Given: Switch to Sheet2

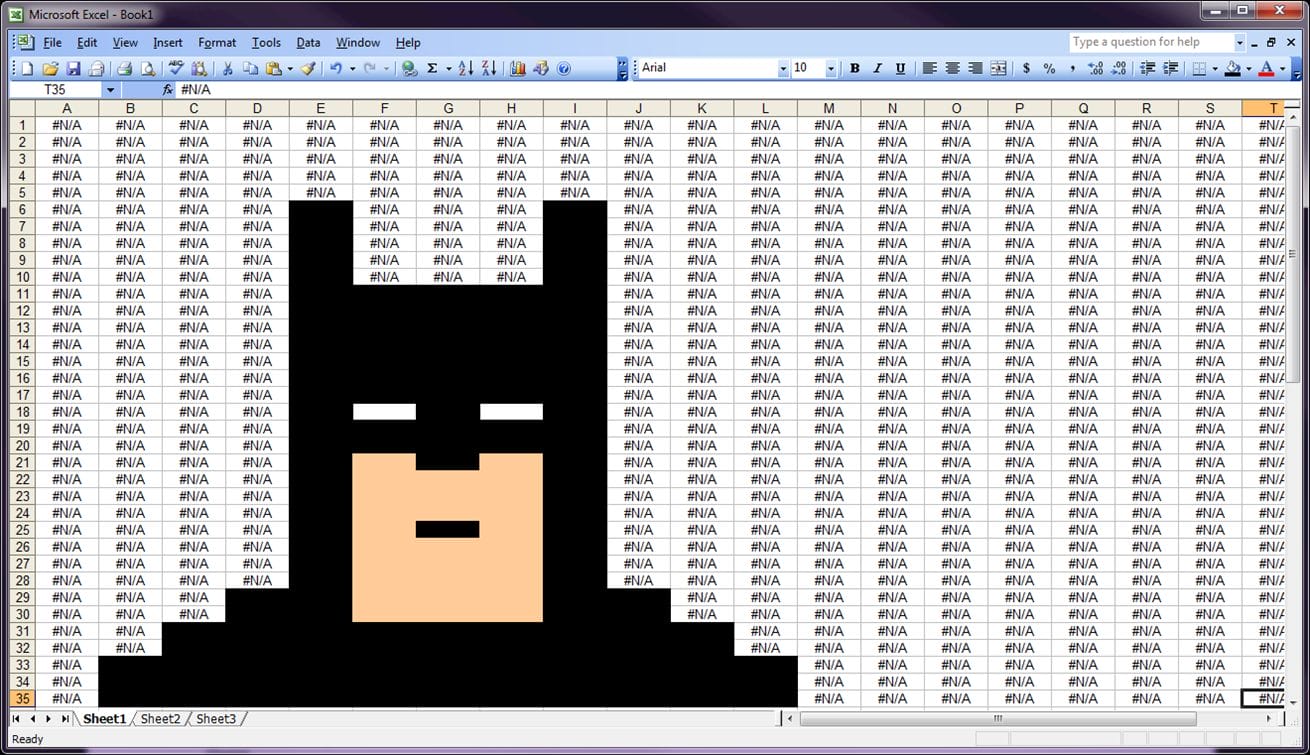Looking at the screenshot, I should [160, 718].
